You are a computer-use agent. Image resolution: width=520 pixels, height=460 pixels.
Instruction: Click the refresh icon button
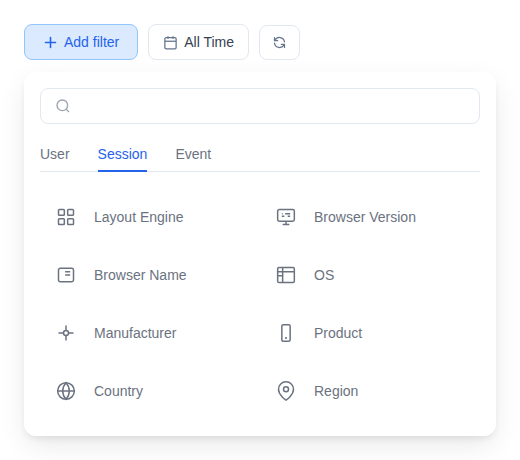tap(279, 42)
